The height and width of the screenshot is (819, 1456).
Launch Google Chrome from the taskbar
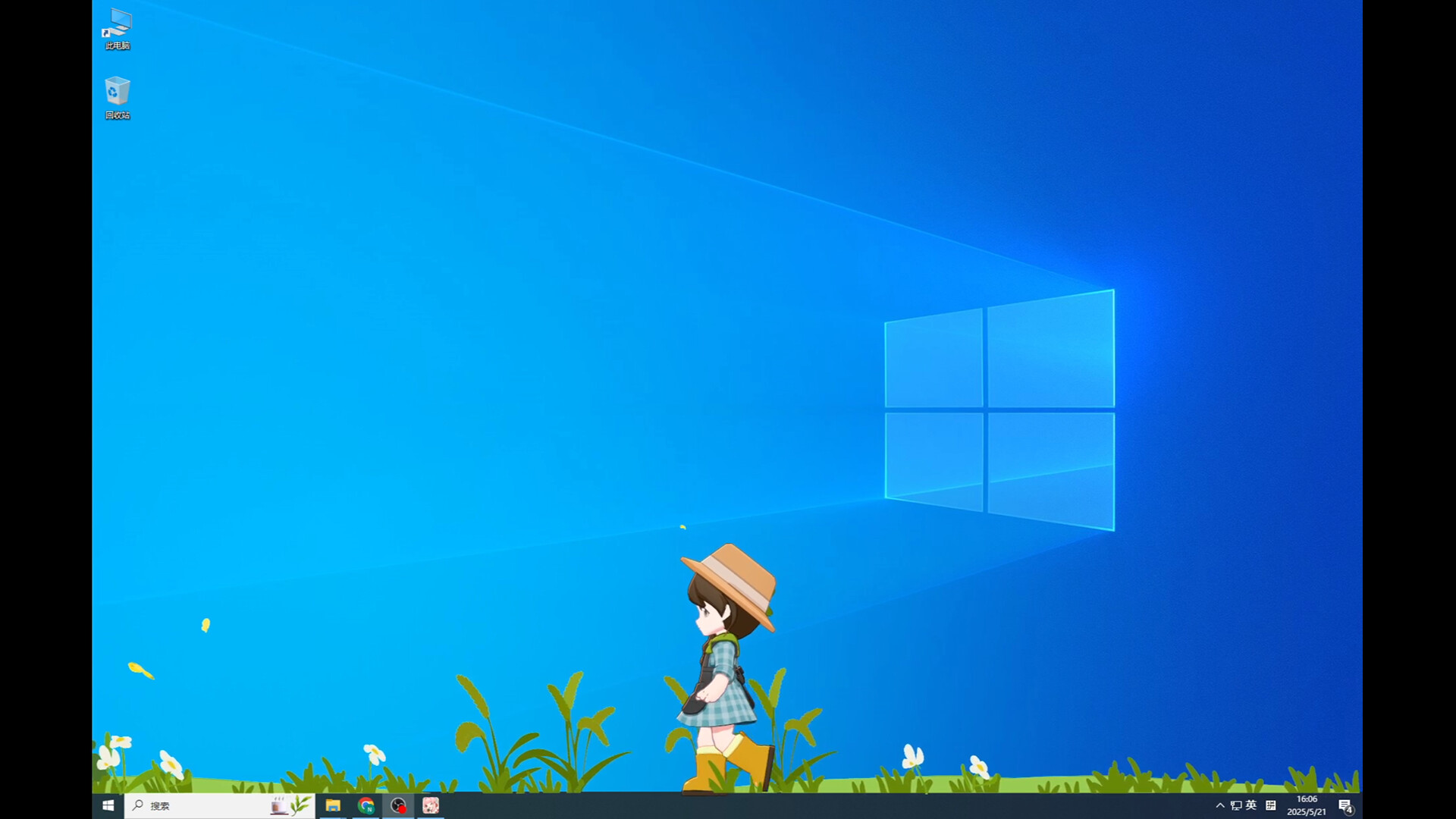click(x=366, y=805)
